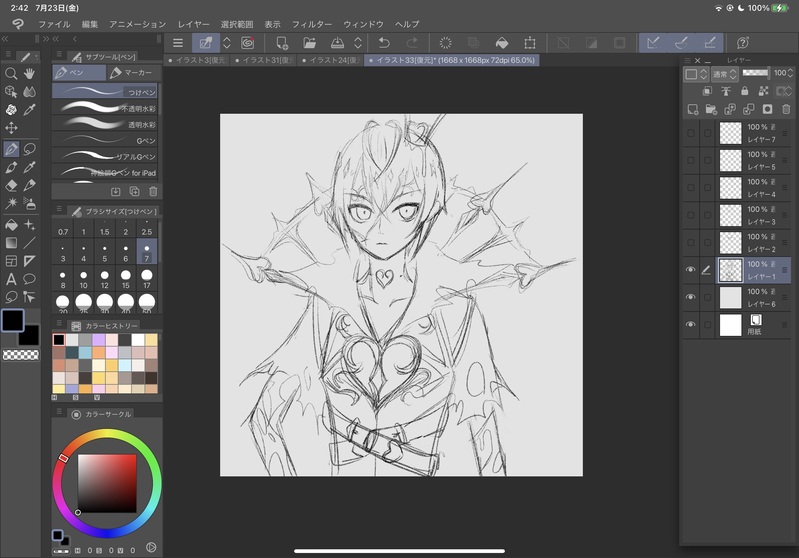
Task: Select the straight line figure tool
Action: [30, 243]
